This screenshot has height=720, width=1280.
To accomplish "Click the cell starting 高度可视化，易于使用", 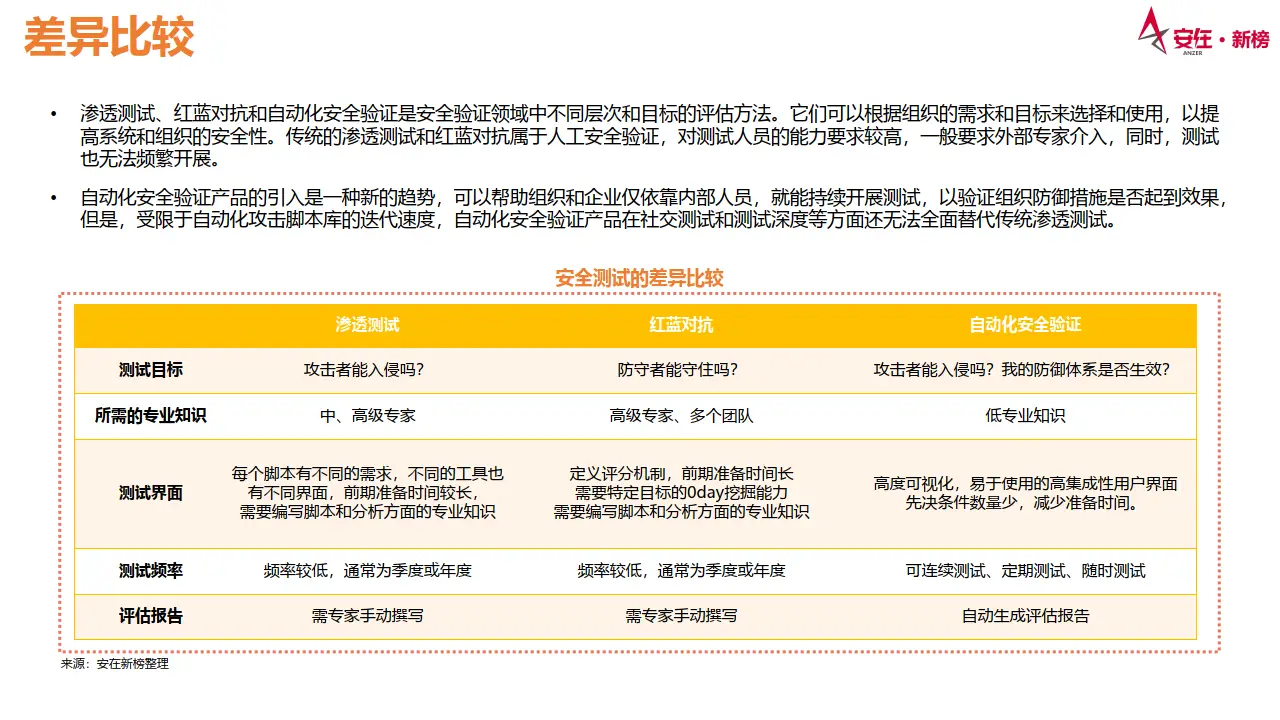I will [x=1025, y=493].
